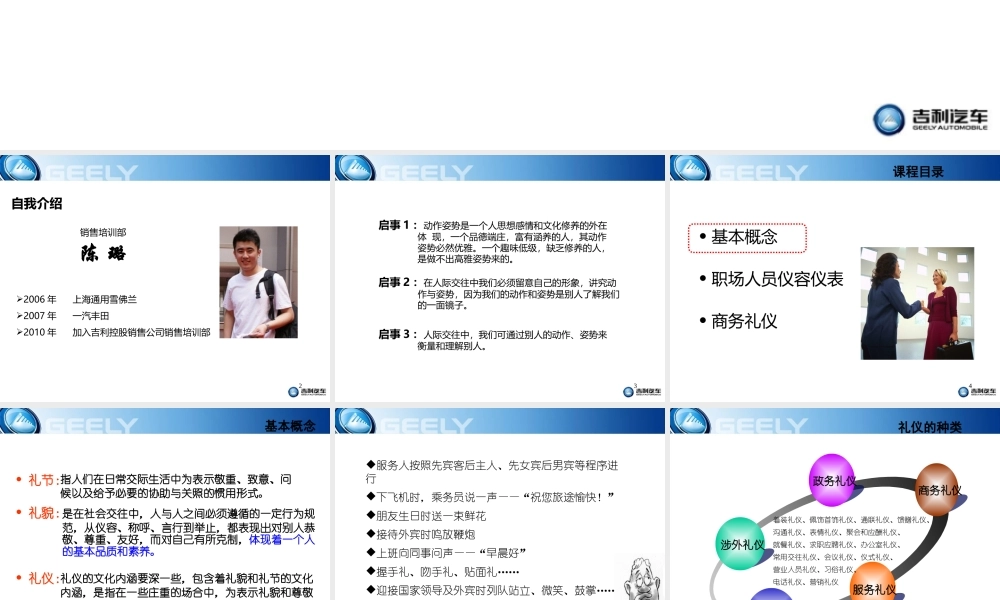Click the Geely header emblem on the 启事 slide

[x=355, y=168]
